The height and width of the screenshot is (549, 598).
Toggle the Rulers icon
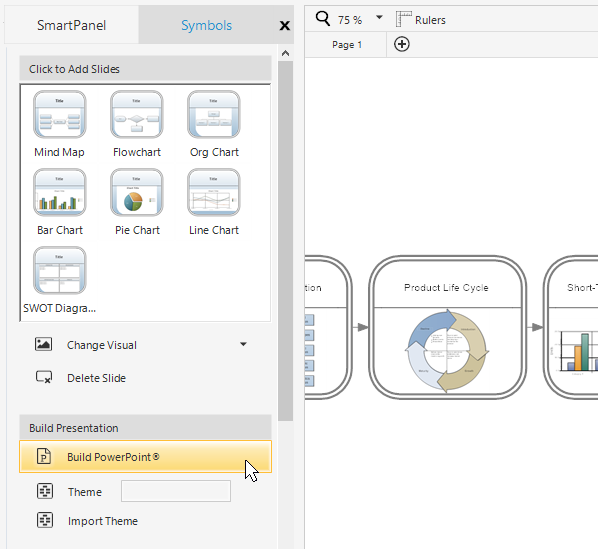(x=403, y=19)
